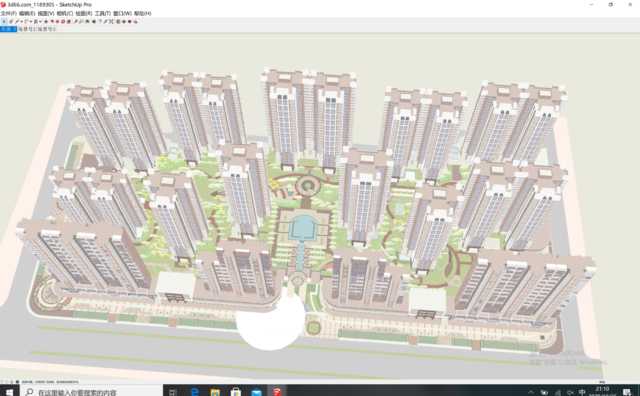Open the notification center icon
640x396 pixels.
627,392
